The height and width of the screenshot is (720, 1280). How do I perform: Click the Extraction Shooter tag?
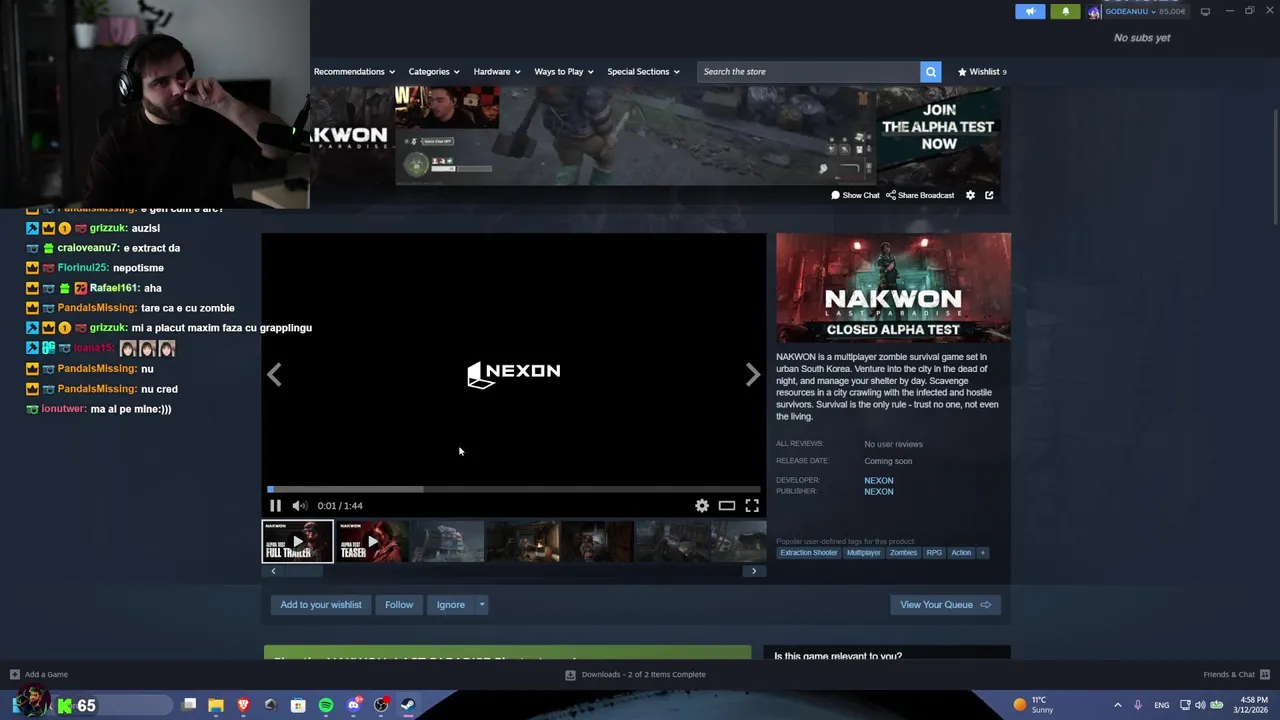click(x=809, y=553)
